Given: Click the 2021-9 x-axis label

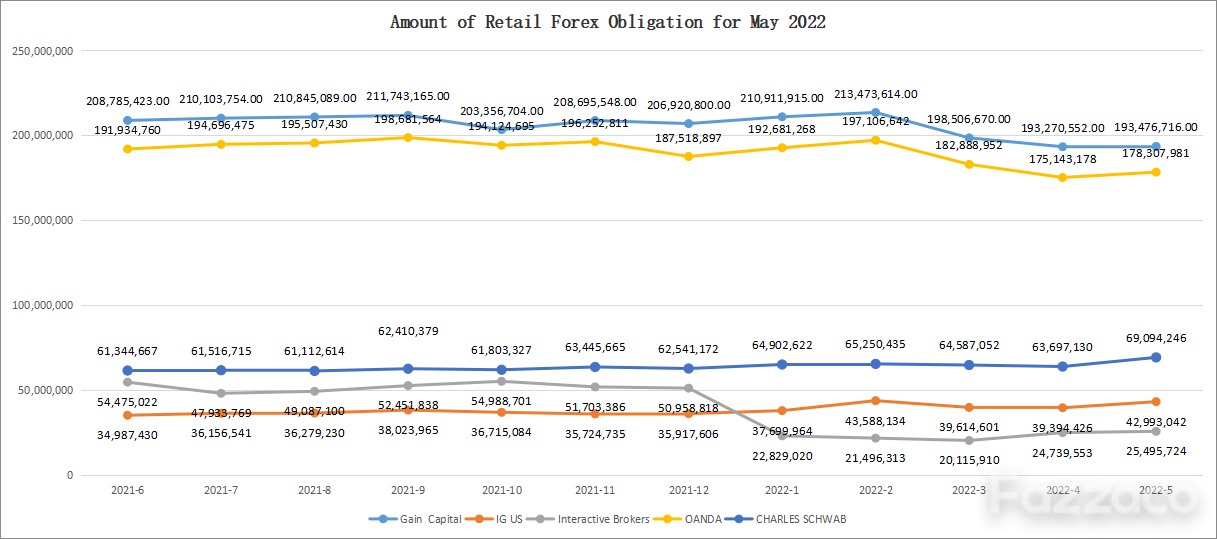Looking at the screenshot, I should 408,490.
